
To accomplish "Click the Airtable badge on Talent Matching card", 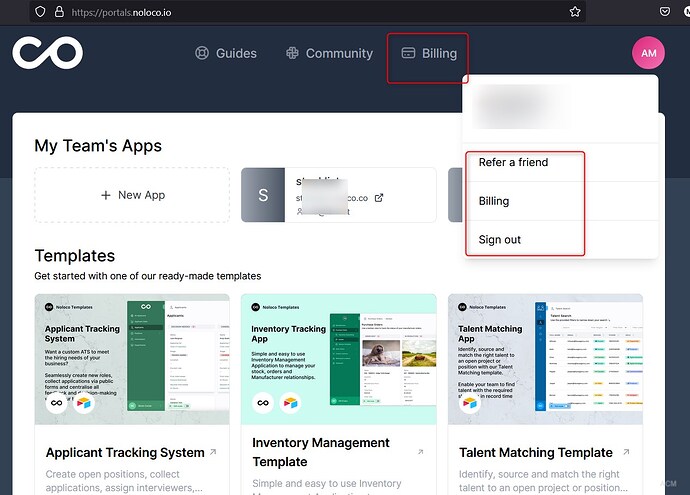I will point(470,403).
